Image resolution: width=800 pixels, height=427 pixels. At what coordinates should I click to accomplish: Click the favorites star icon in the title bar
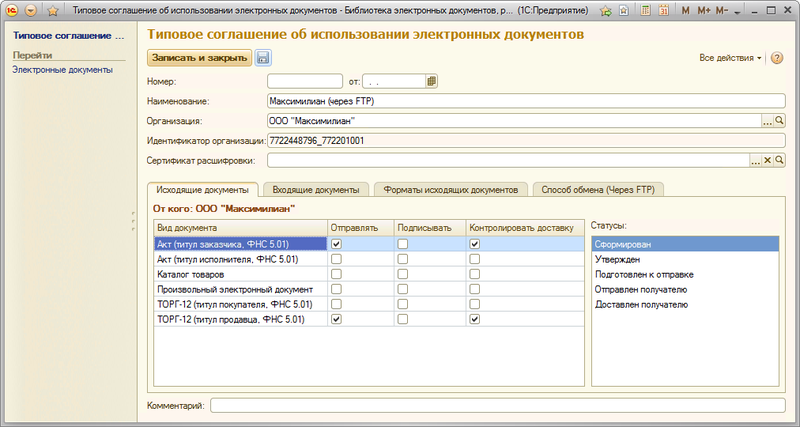pyautogui.click(x=605, y=9)
